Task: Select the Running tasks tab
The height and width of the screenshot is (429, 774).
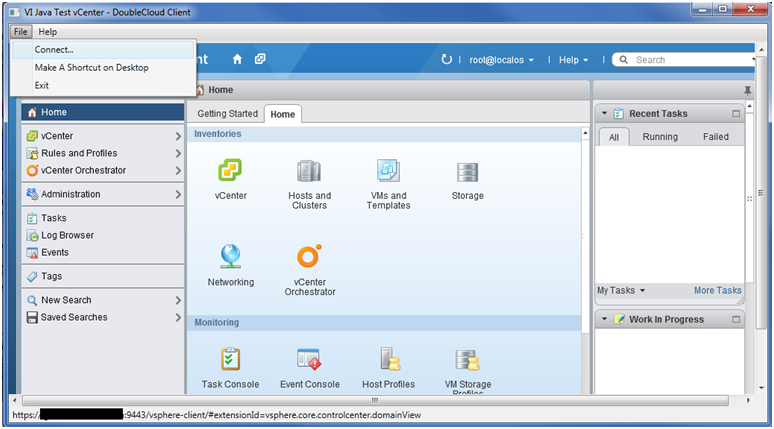Action: click(x=660, y=137)
